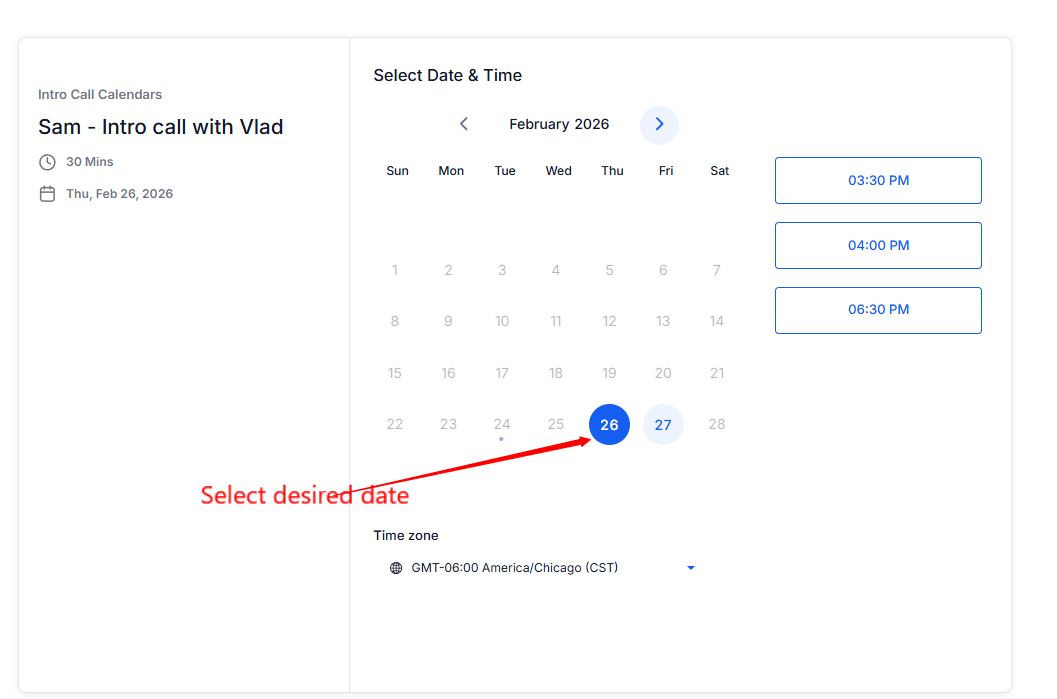
Task: Click February 25 date cell
Action: coord(556,424)
